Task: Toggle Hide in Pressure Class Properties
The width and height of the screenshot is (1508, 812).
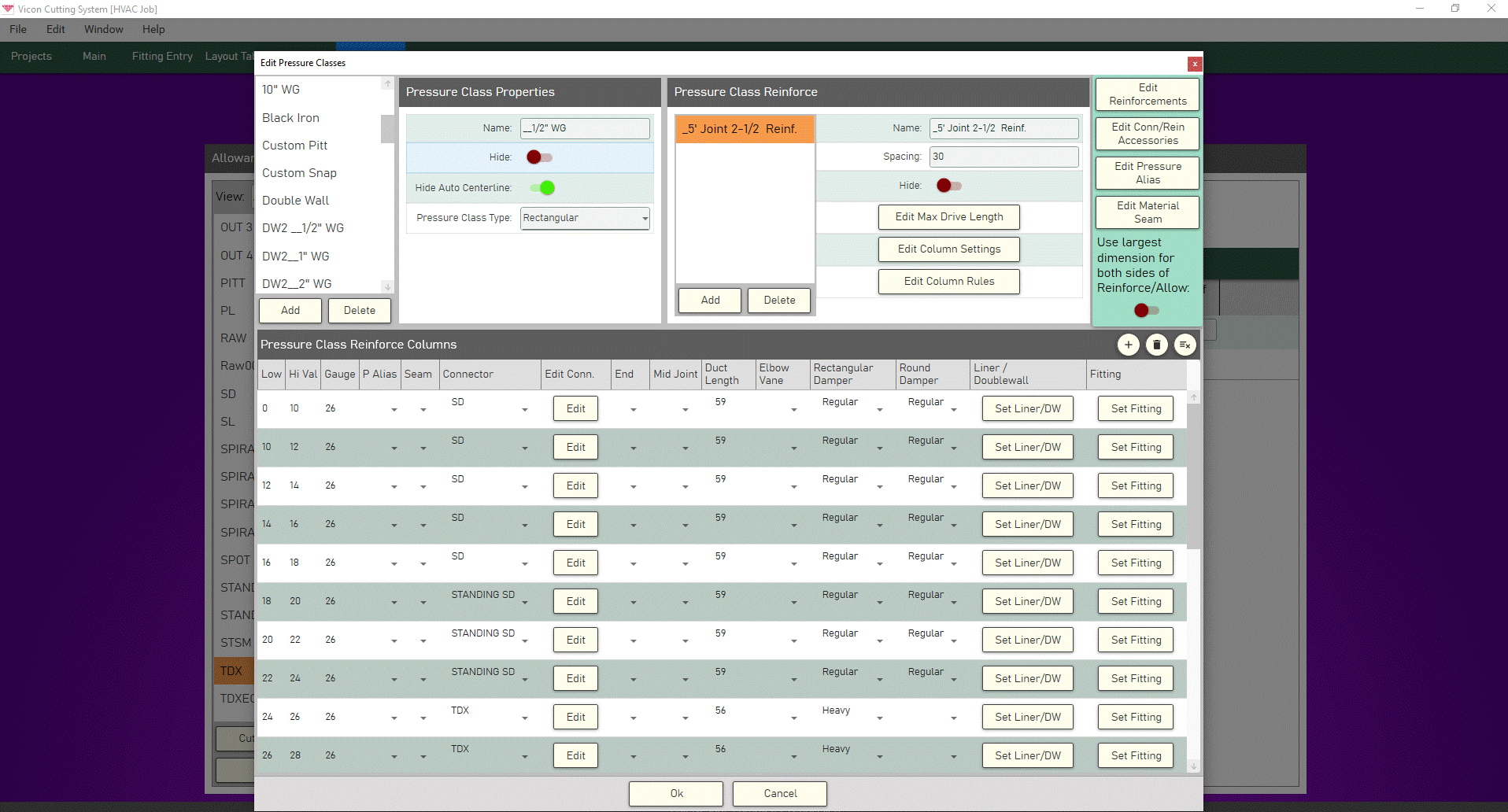Action: click(x=539, y=157)
